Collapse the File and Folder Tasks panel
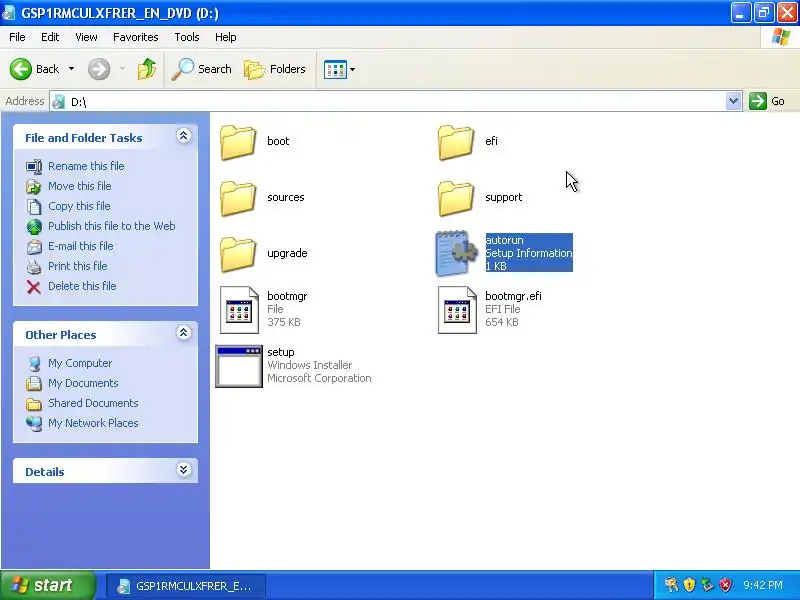The image size is (800, 600). click(184, 136)
